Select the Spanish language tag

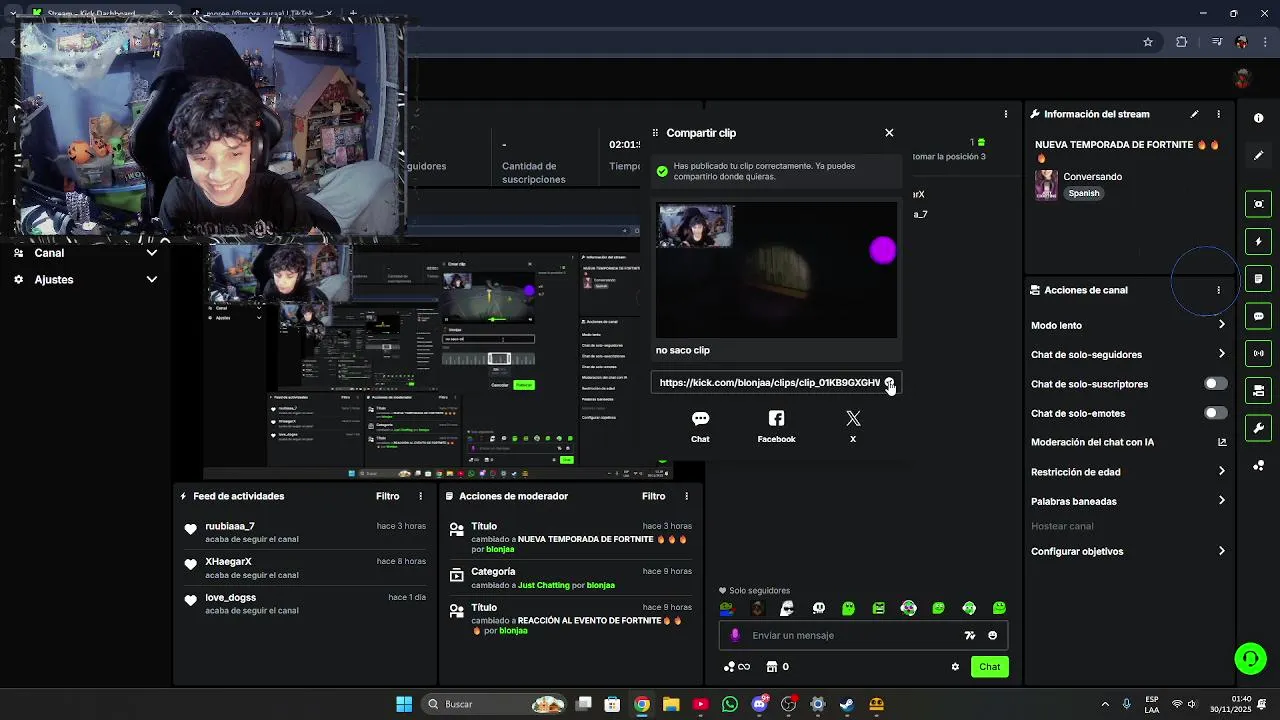coord(1084,193)
